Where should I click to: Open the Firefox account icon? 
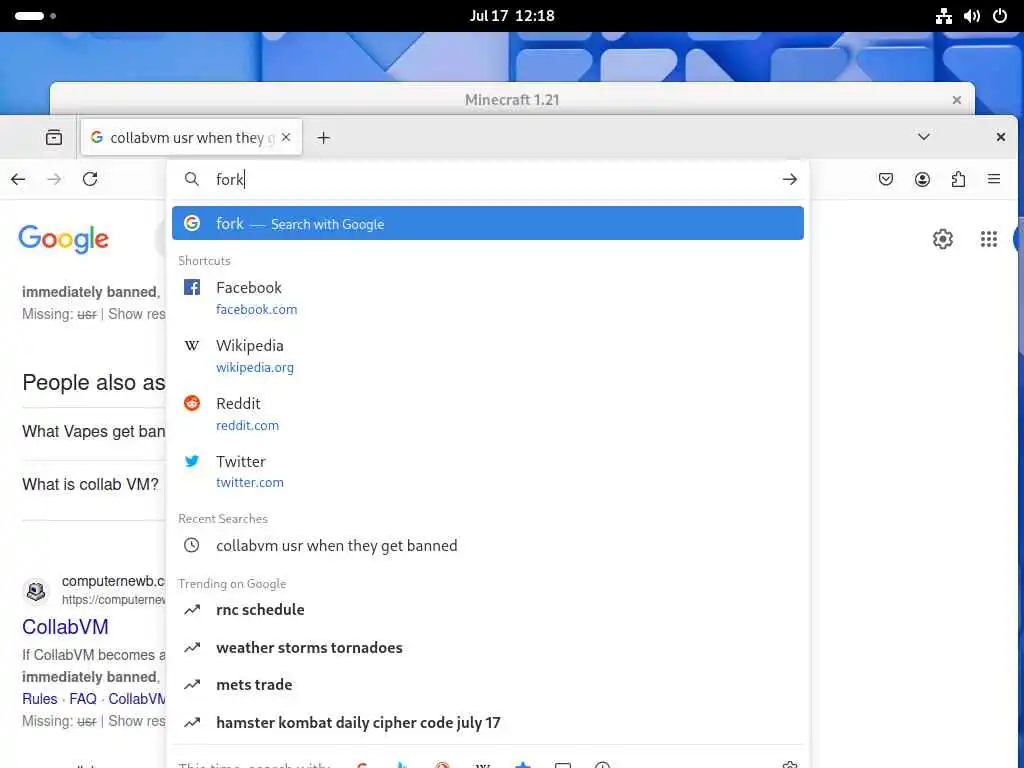922,179
